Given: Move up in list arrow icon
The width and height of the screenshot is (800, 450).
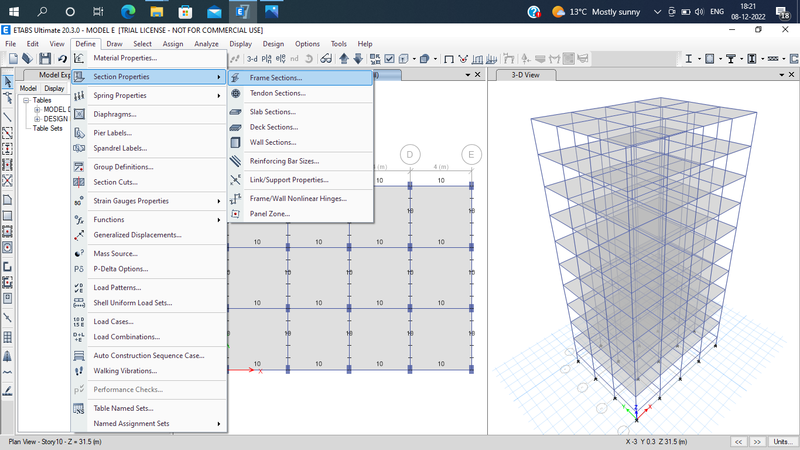Looking at the screenshot, I should 344,59.
